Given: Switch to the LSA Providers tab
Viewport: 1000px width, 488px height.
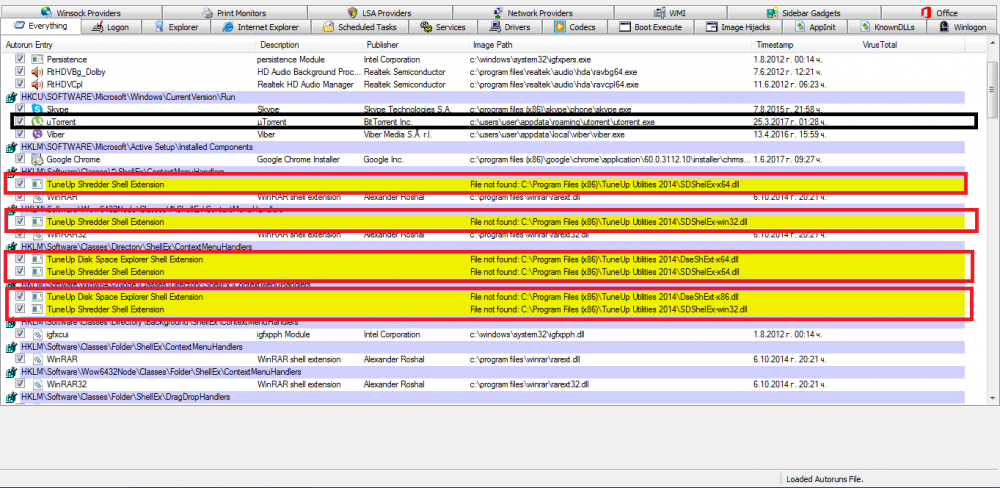Looking at the screenshot, I should coord(379,13).
